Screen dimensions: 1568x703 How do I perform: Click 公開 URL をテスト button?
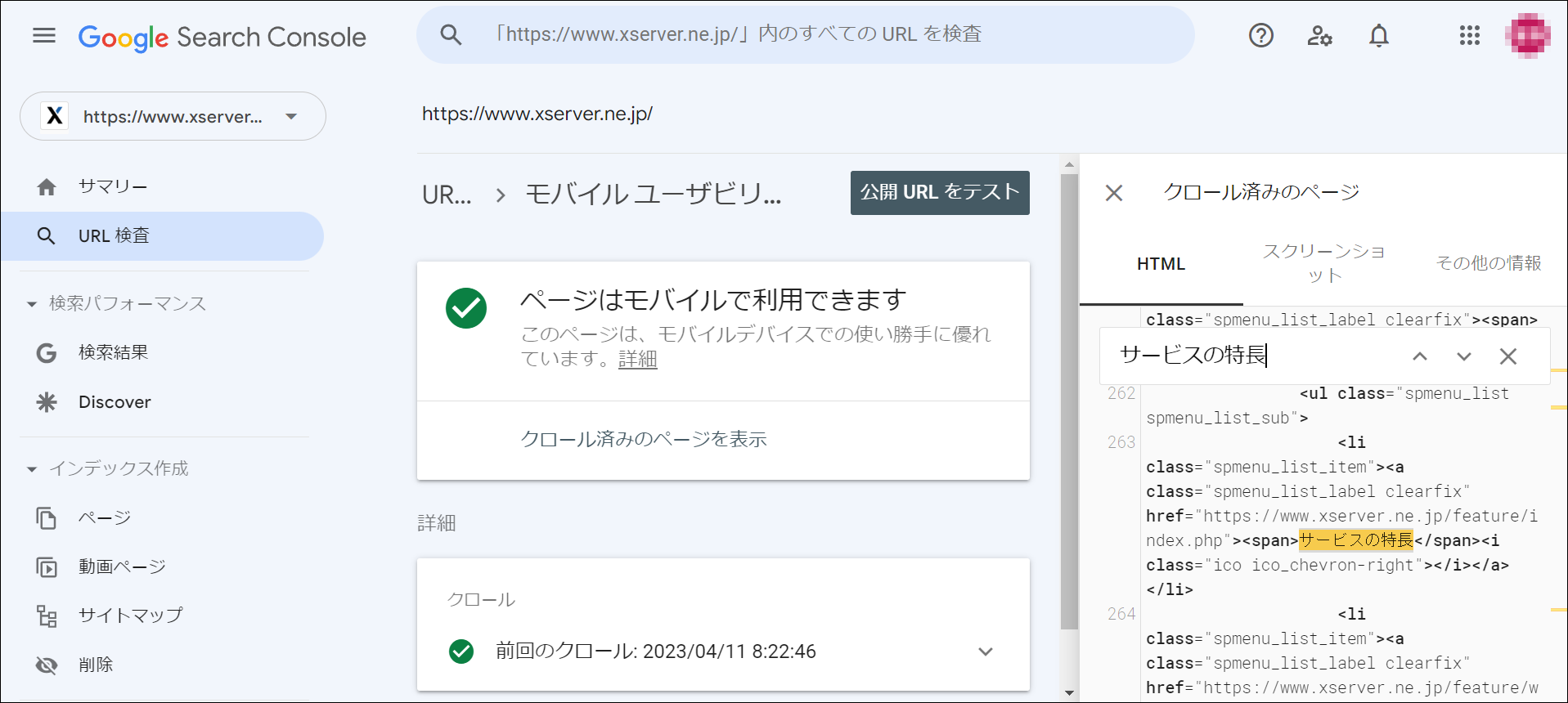pos(940,193)
